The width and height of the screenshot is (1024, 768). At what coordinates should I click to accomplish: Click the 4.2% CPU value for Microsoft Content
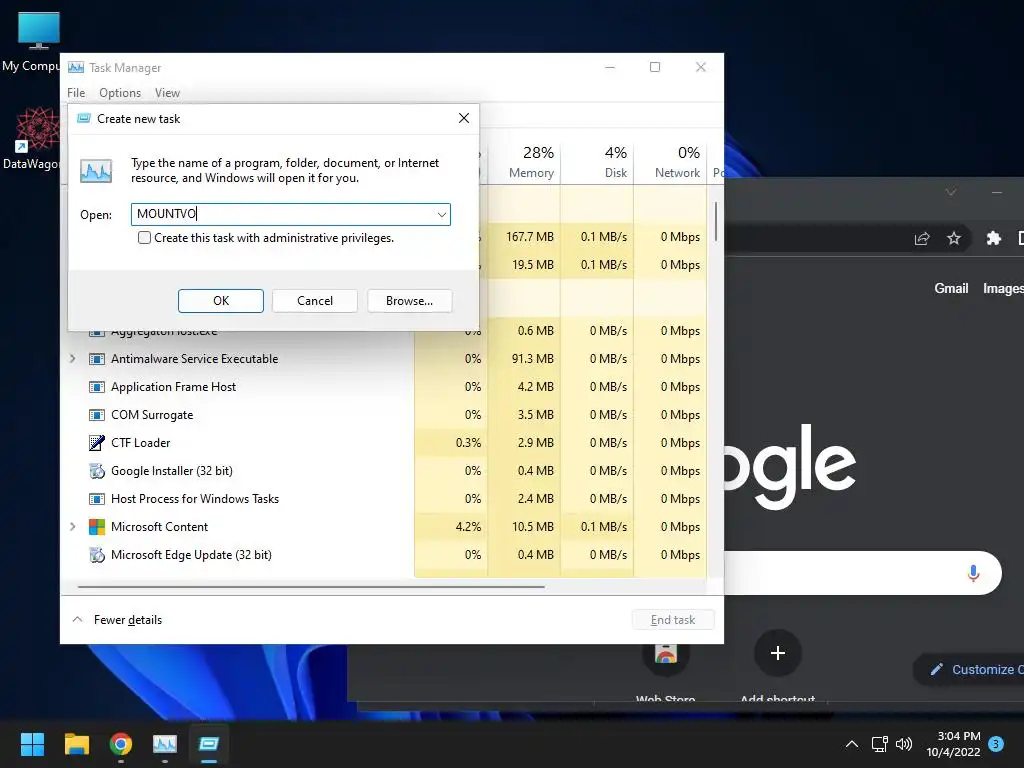click(x=468, y=526)
